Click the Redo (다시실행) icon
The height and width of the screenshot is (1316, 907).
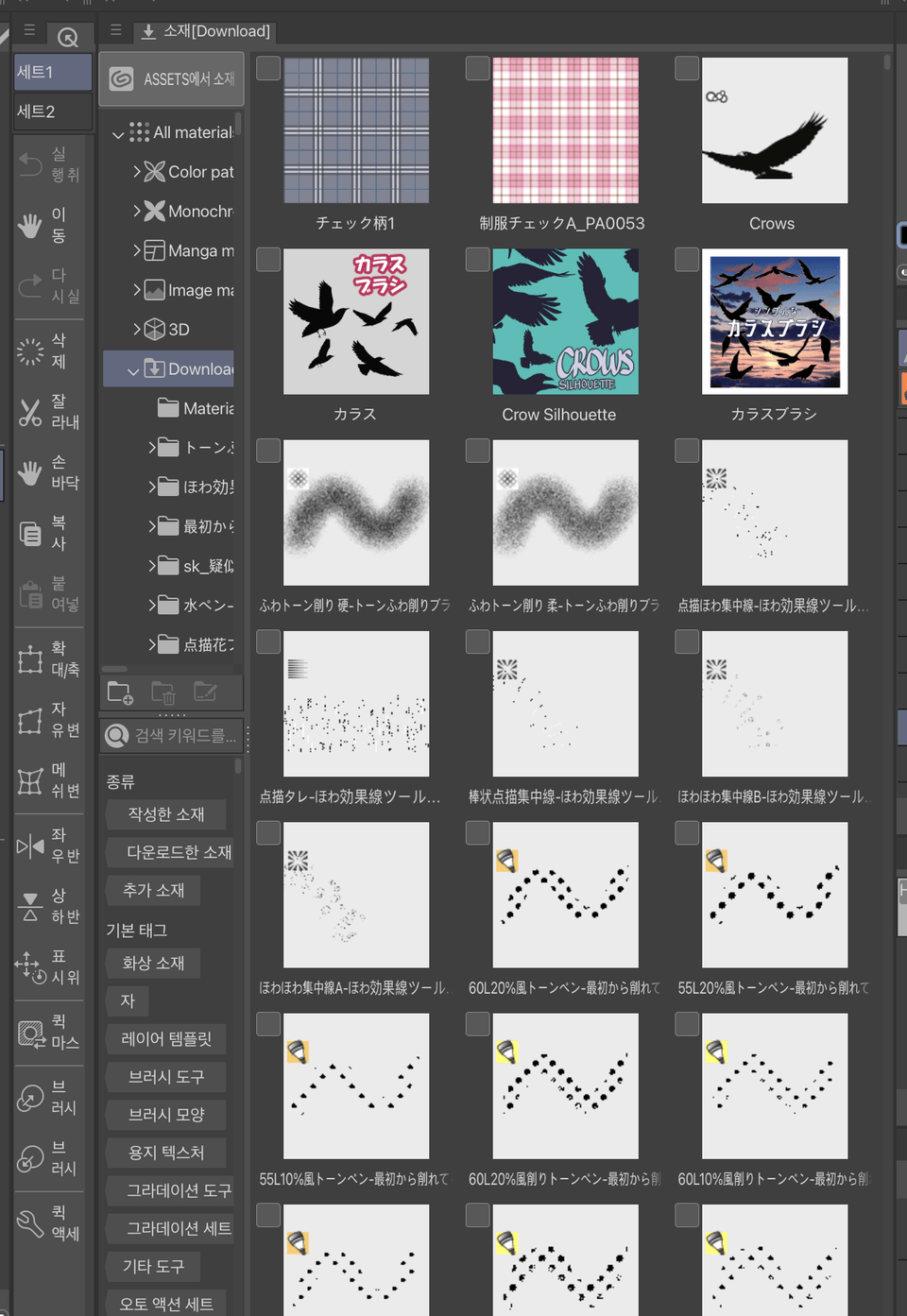coord(30,286)
